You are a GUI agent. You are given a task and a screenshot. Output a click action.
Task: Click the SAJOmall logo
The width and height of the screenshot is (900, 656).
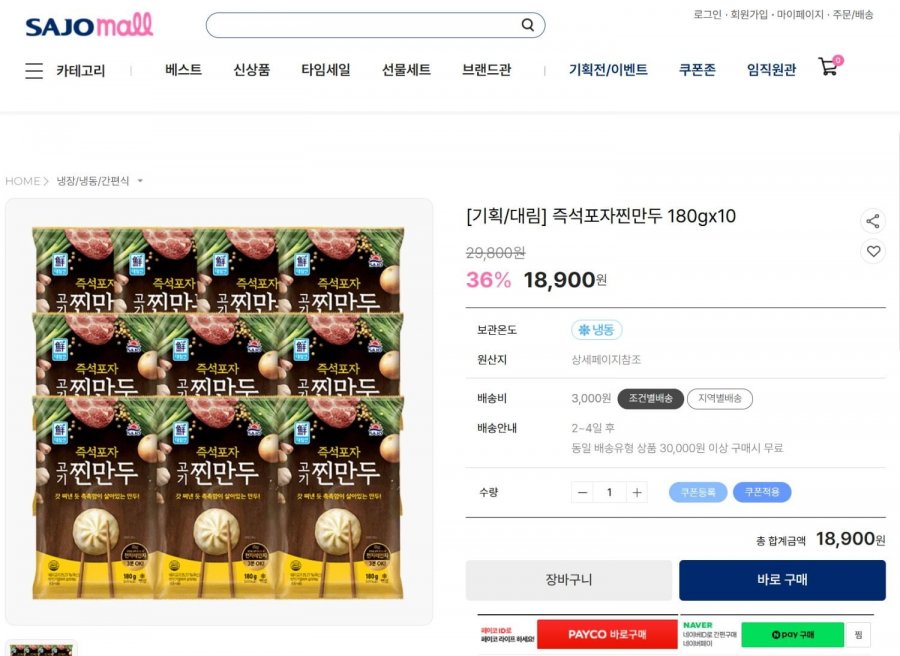pyautogui.click(x=89, y=25)
